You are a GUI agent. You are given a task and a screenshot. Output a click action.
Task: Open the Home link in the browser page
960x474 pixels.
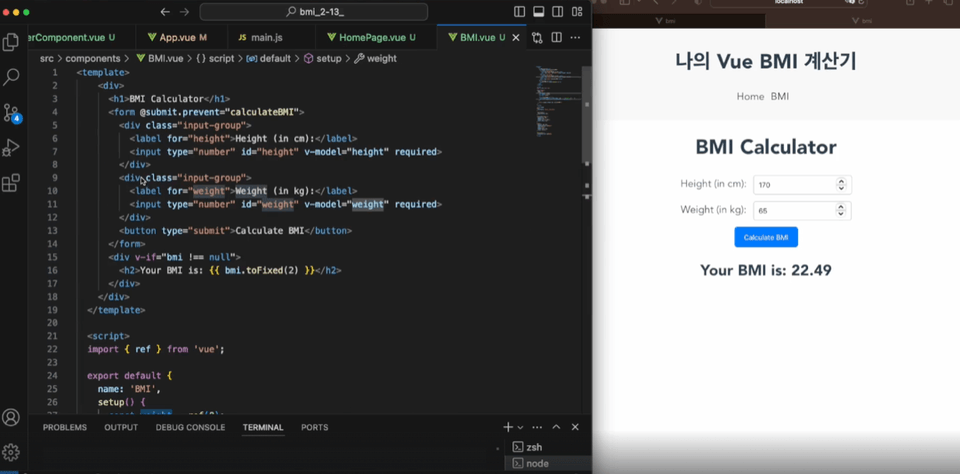(x=750, y=97)
